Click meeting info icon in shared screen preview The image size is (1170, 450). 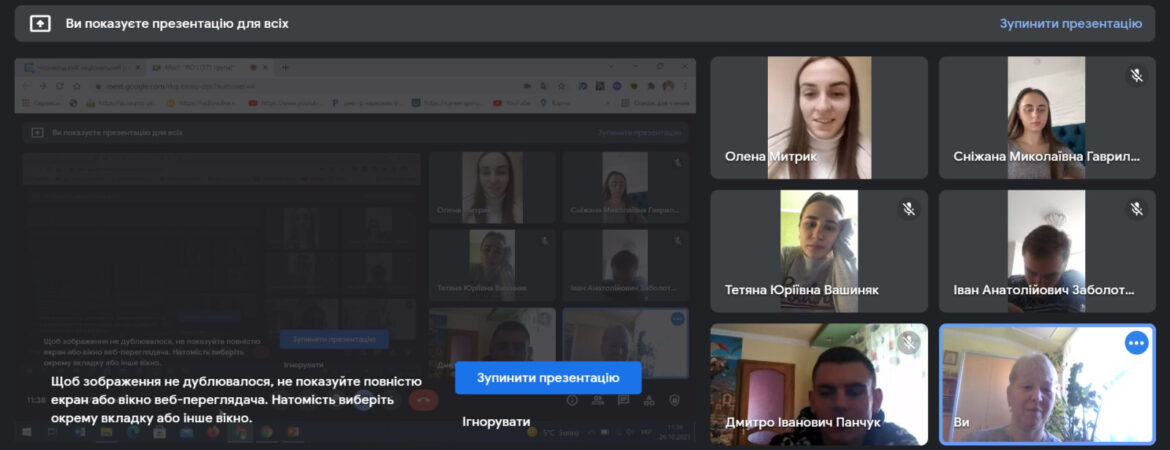coord(572,400)
